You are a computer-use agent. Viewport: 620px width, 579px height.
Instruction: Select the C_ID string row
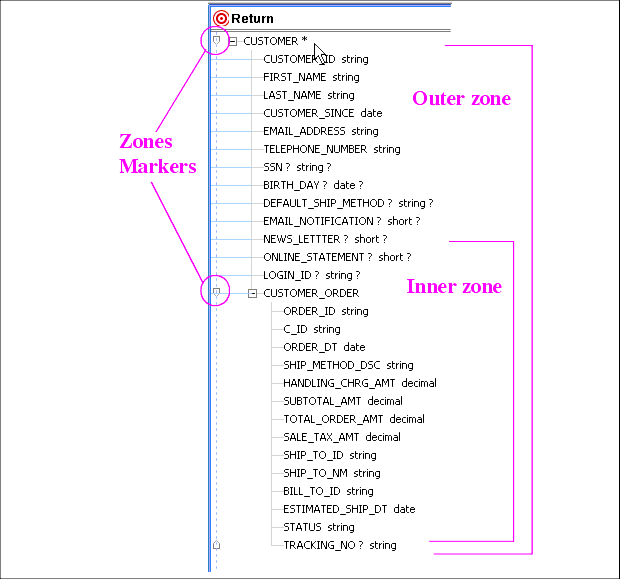pos(312,329)
